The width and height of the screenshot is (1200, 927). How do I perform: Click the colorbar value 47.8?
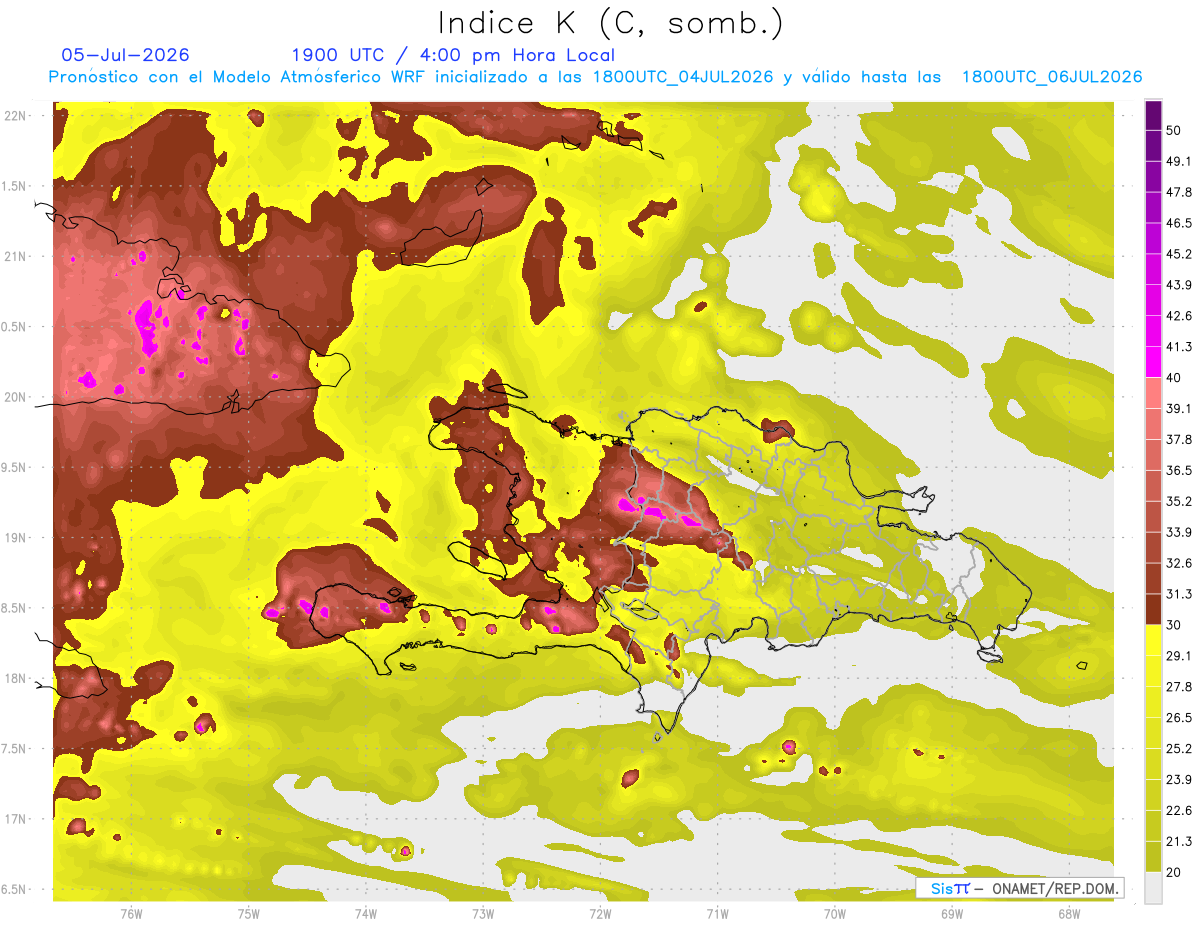click(x=1179, y=192)
